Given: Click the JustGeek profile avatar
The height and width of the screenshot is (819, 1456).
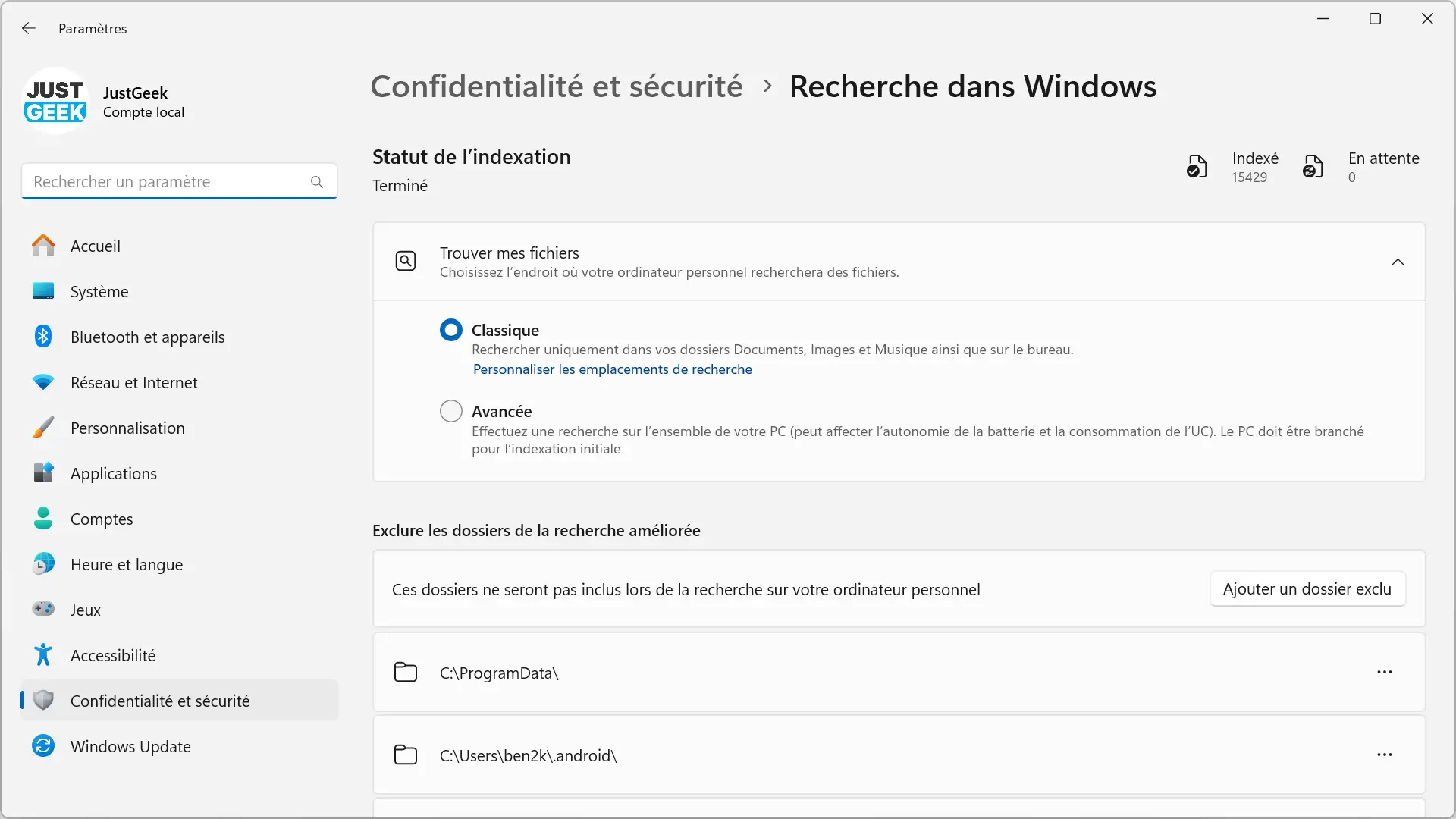Looking at the screenshot, I should pos(55,101).
